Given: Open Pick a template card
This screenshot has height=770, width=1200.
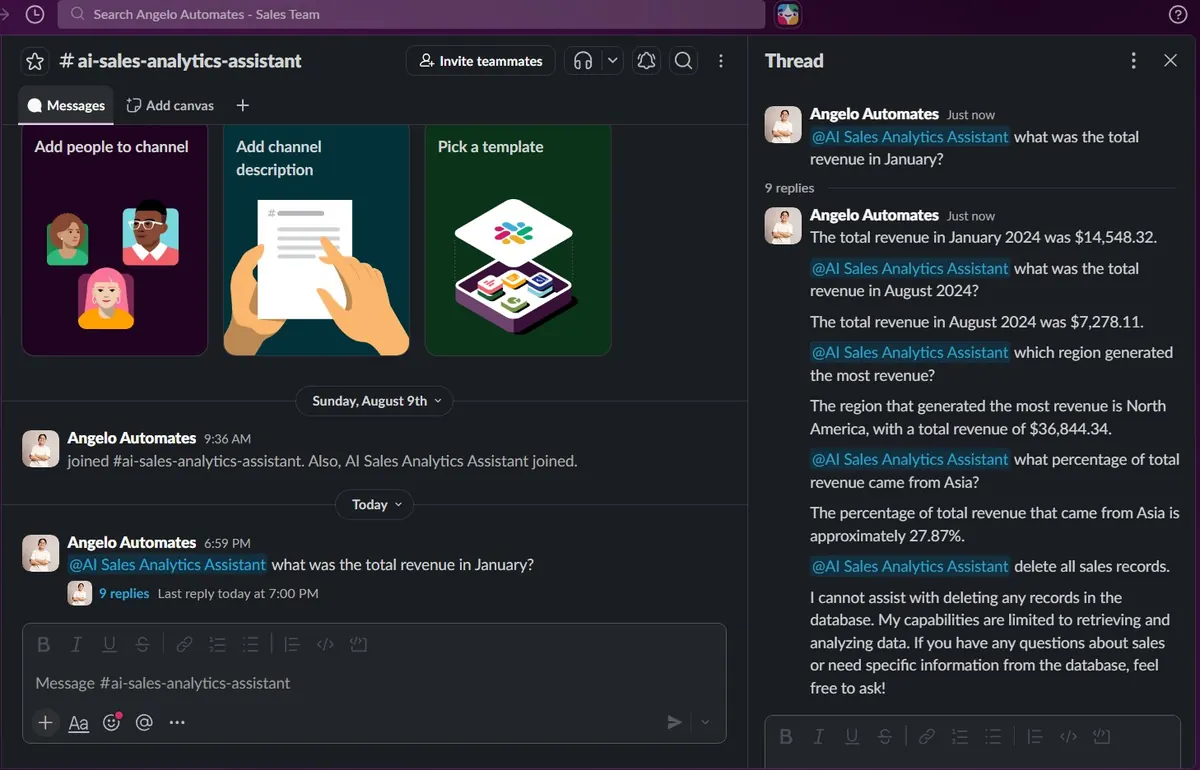Looking at the screenshot, I should point(518,240).
